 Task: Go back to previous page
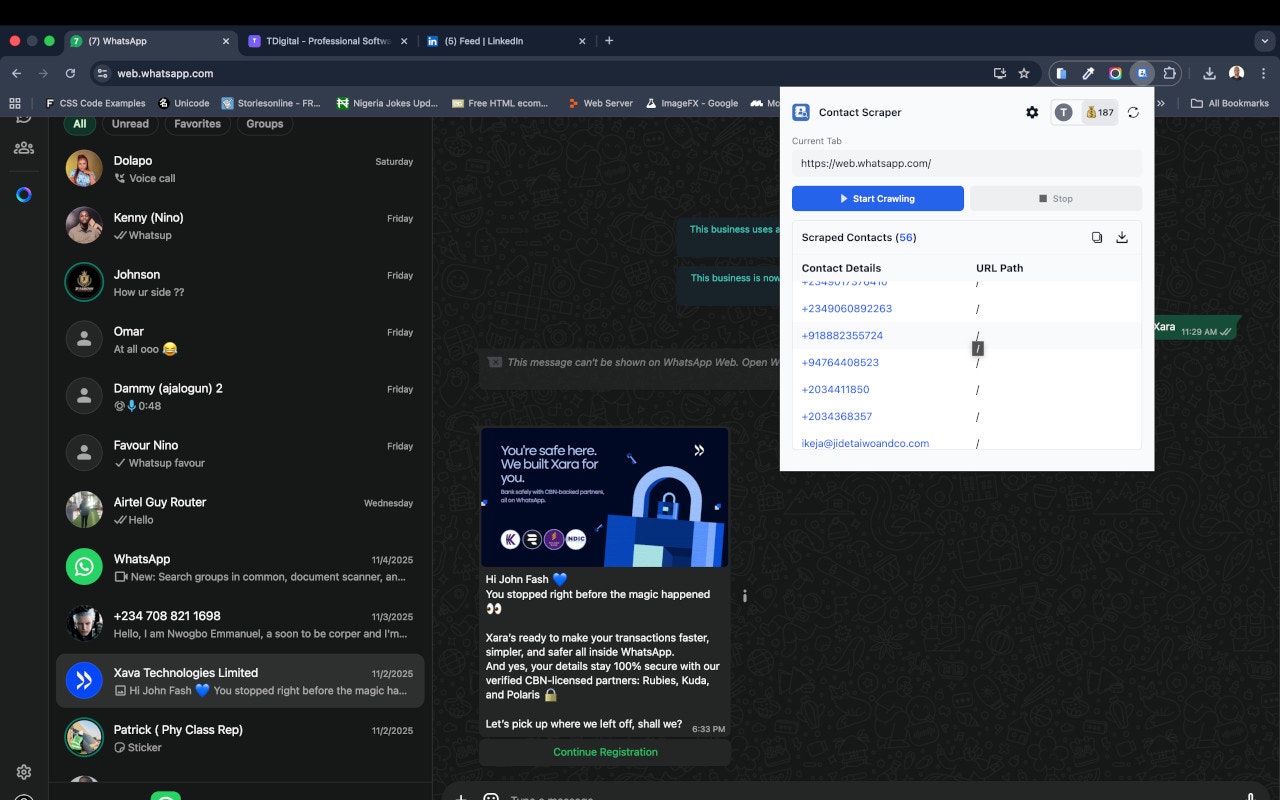pyautogui.click(x=16, y=73)
